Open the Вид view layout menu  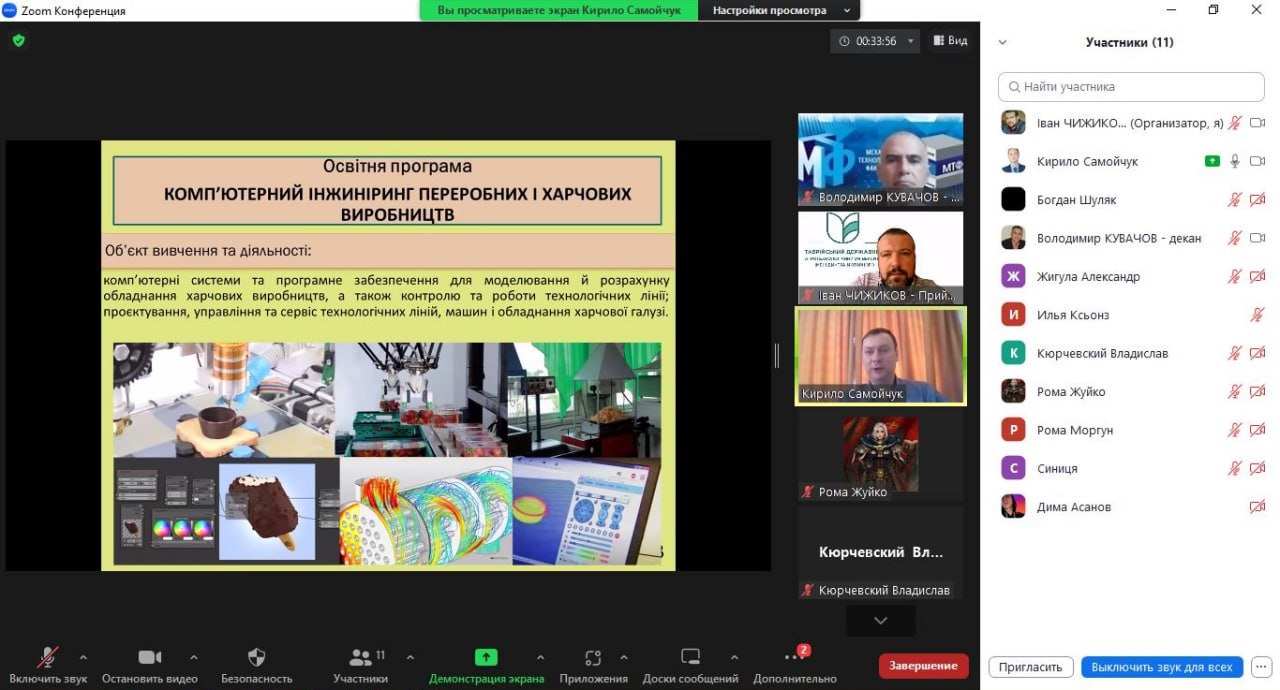[x=950, y=41]
